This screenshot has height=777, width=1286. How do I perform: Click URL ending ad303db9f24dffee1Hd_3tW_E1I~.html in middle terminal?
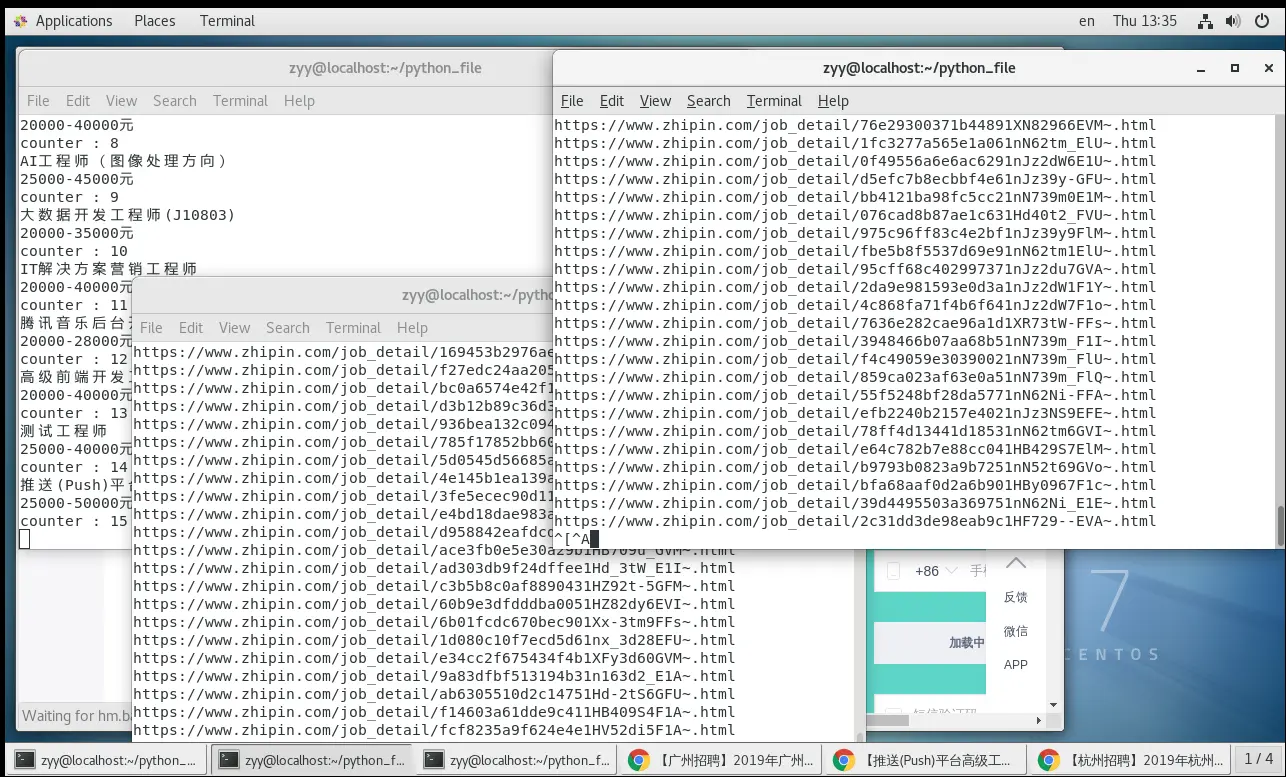(x=434, y=568)
